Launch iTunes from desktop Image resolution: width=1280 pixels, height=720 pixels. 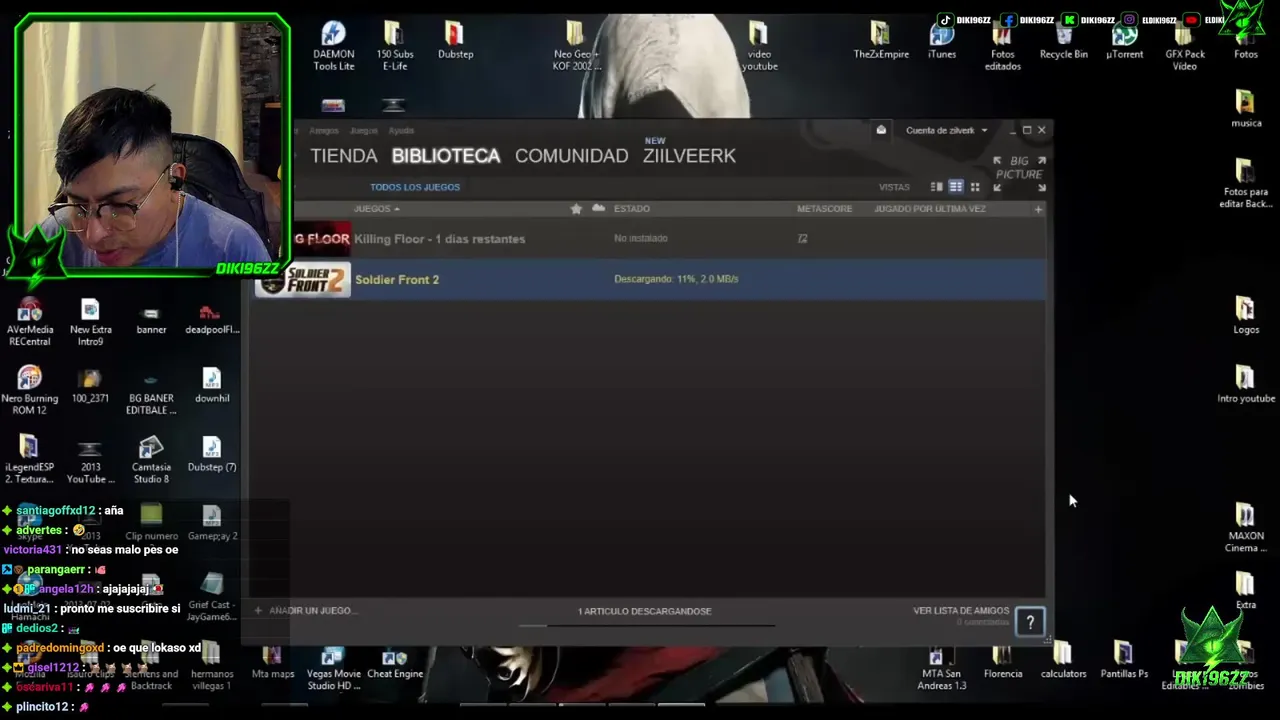tap(942, 40)
